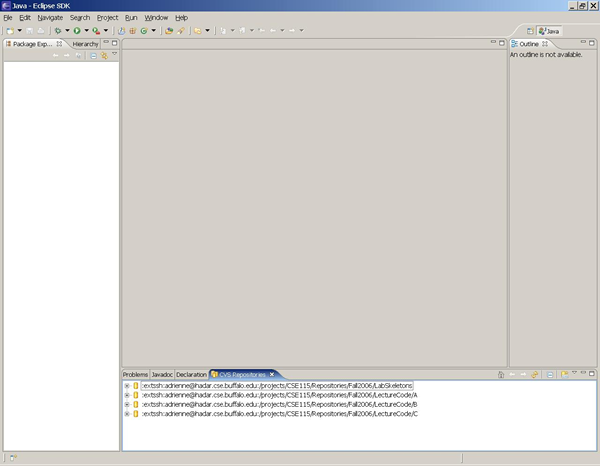Toggle Link with Editor in Package Explorer
Viewport: 600px width, 466px height.
[104, 56]
